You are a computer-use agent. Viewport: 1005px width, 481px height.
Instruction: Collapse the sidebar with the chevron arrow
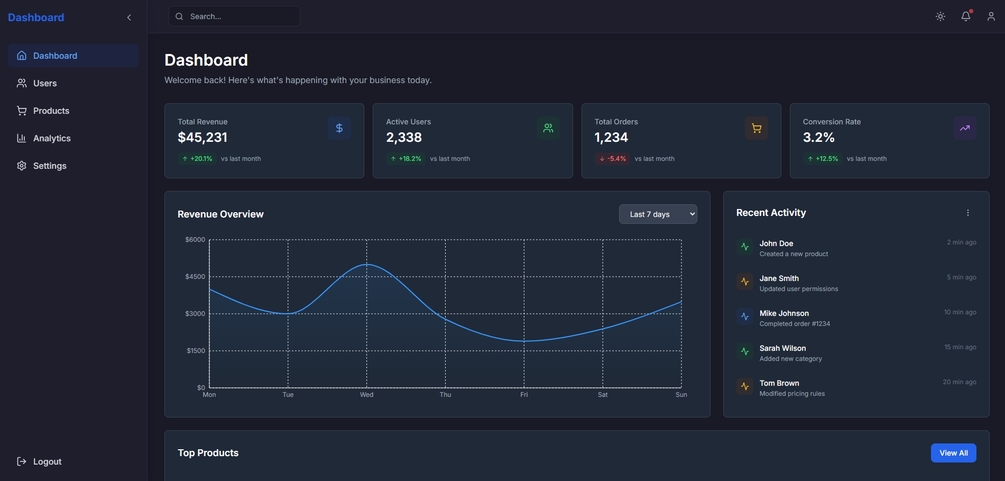tap(129, 17)
